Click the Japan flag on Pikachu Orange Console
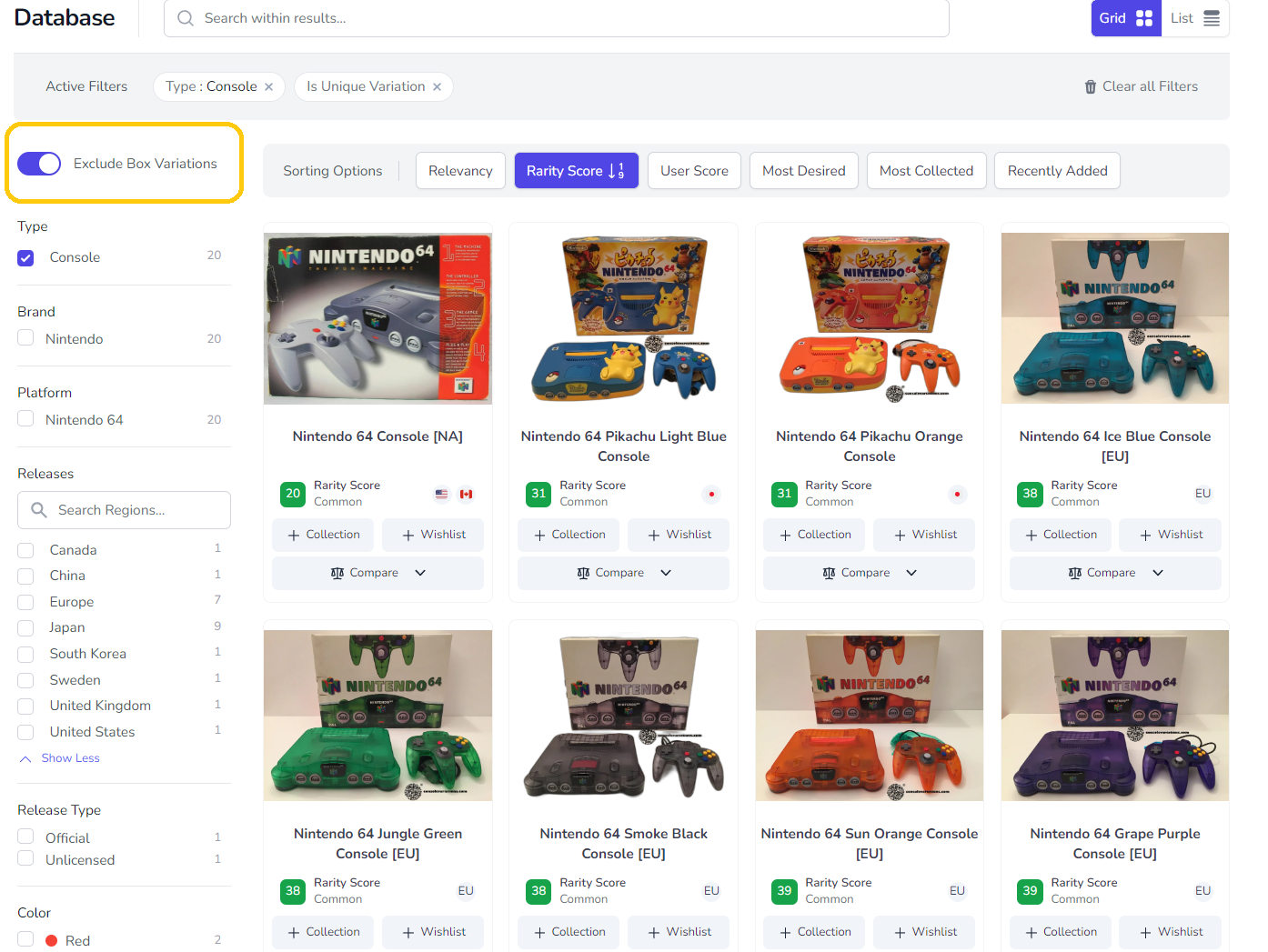 click(x=957, y=494)
